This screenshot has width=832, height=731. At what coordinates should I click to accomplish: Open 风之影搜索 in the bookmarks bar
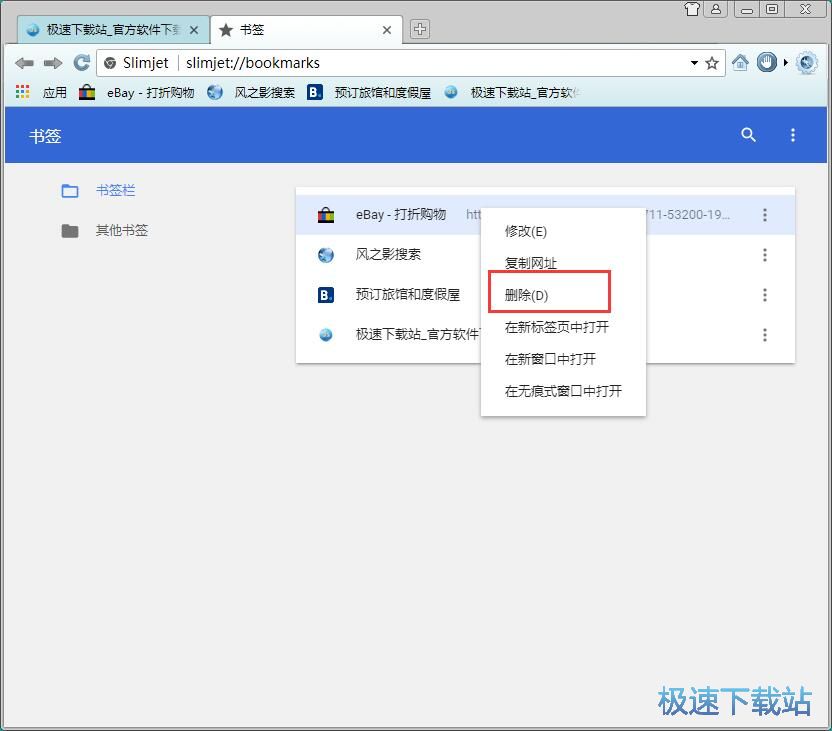click(251, 93)
